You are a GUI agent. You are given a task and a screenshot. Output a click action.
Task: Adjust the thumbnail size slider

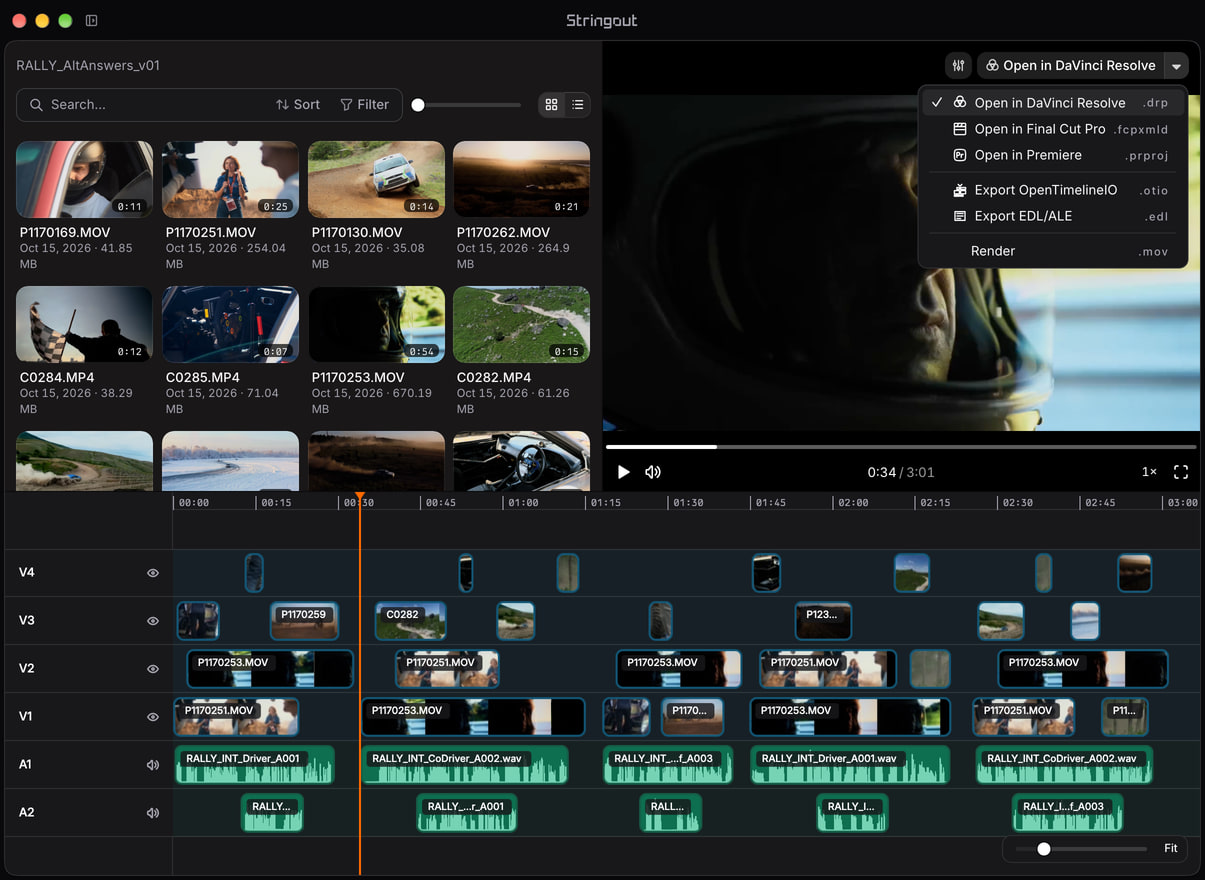(x=466, y=105)
